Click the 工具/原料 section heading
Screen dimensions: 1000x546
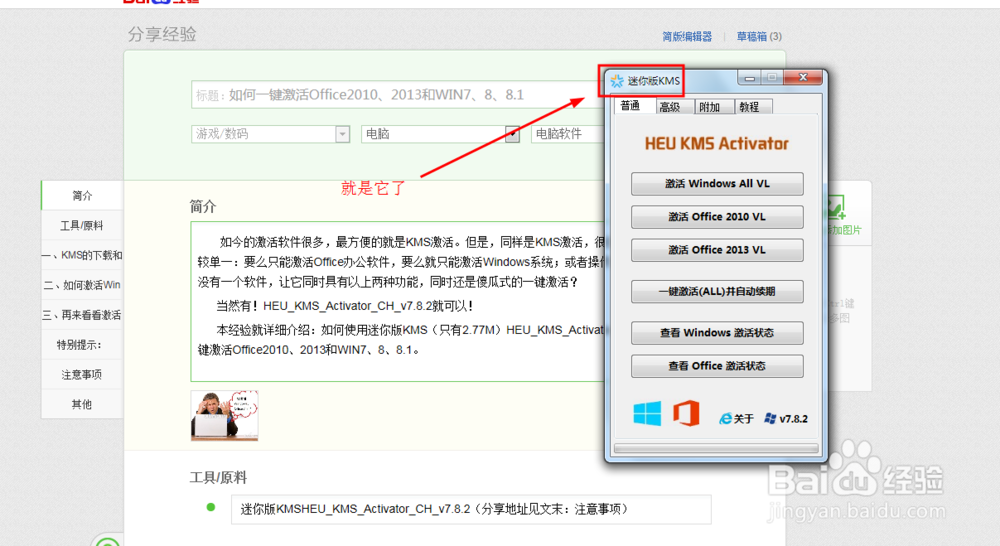pyautogui.click(x=218, y=478)
